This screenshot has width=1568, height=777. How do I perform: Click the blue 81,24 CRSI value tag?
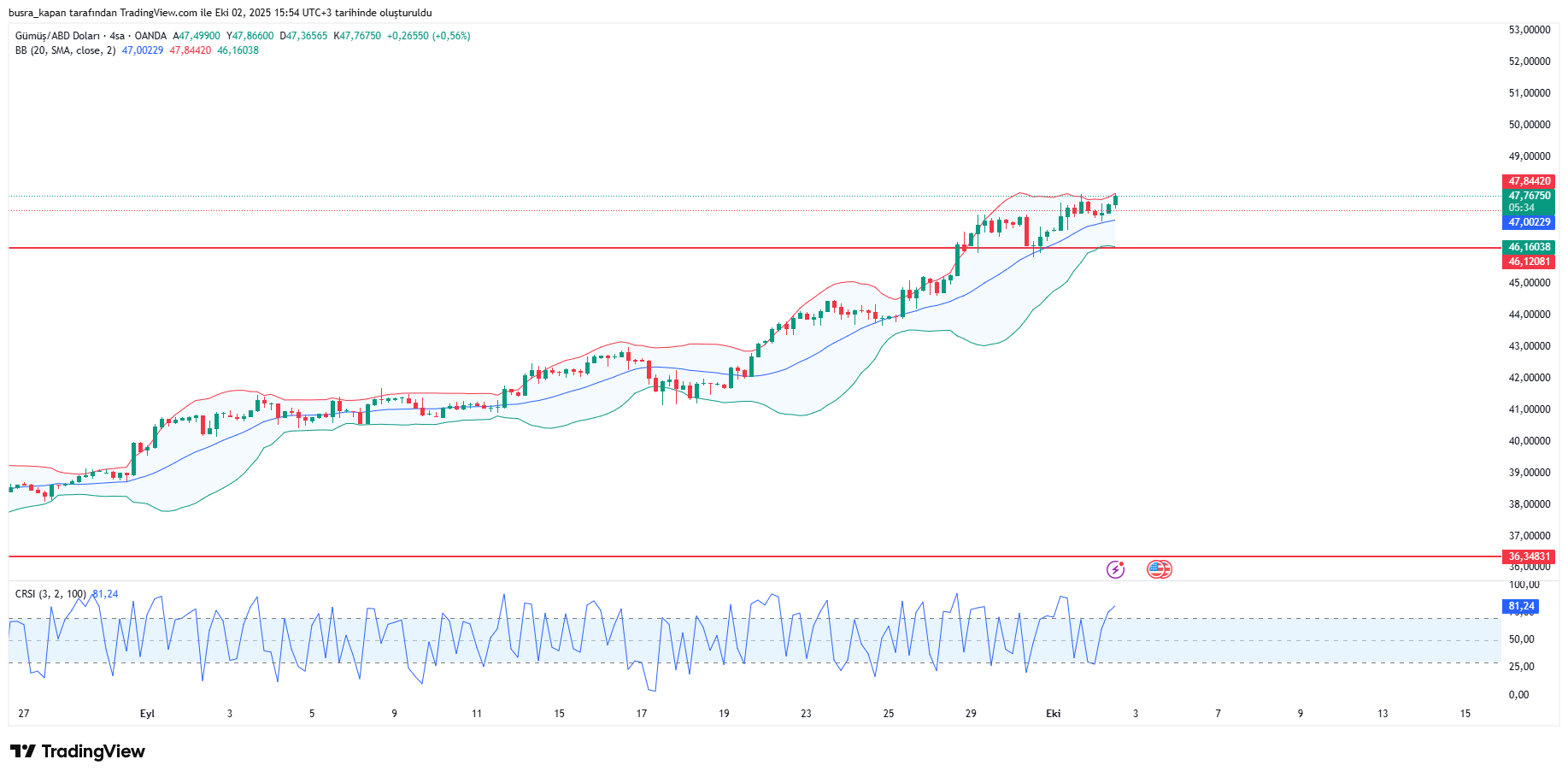(x=1521, y=606)
